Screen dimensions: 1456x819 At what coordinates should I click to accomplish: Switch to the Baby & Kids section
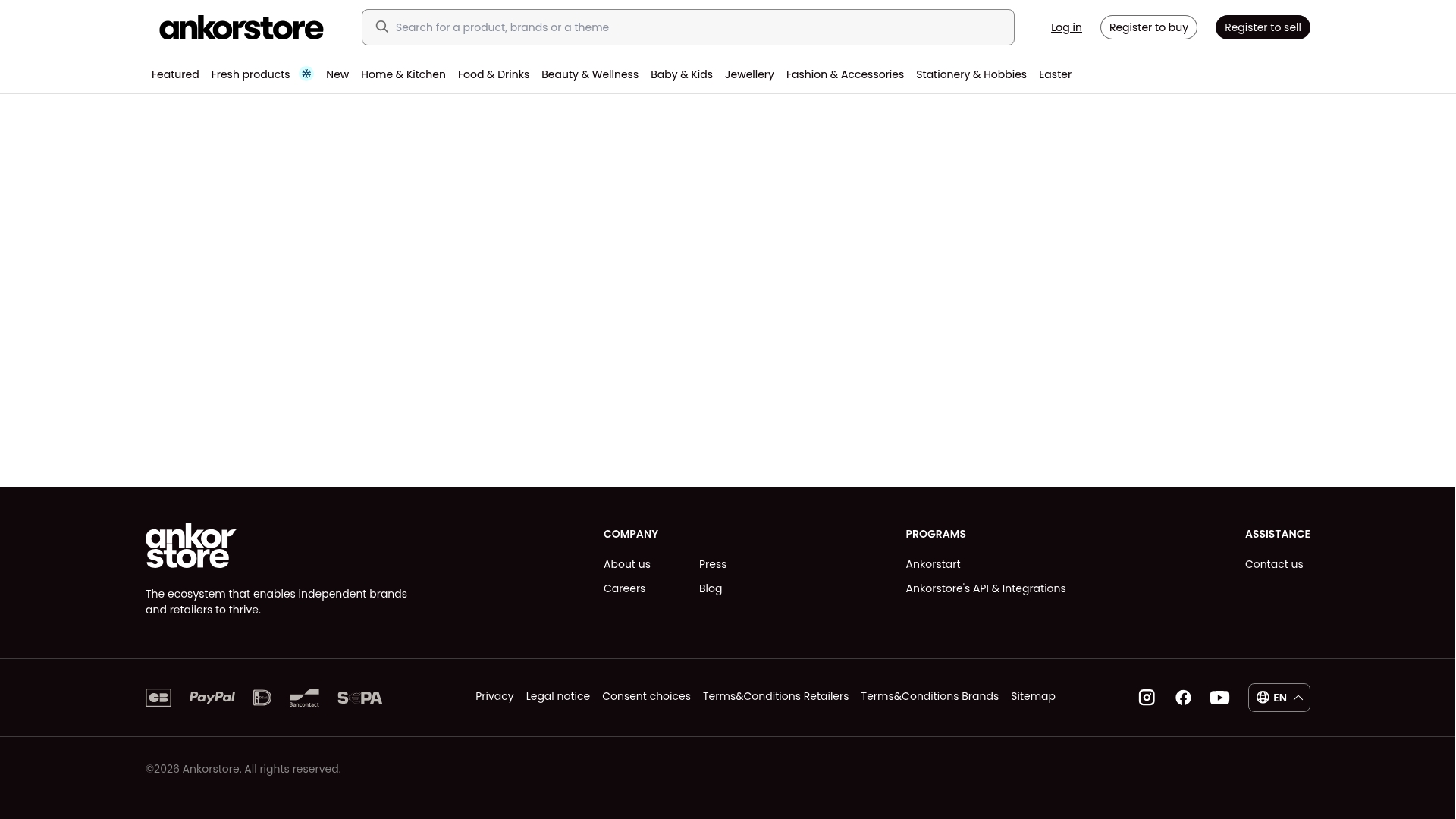pyautogui.click(x=681, y=74)
